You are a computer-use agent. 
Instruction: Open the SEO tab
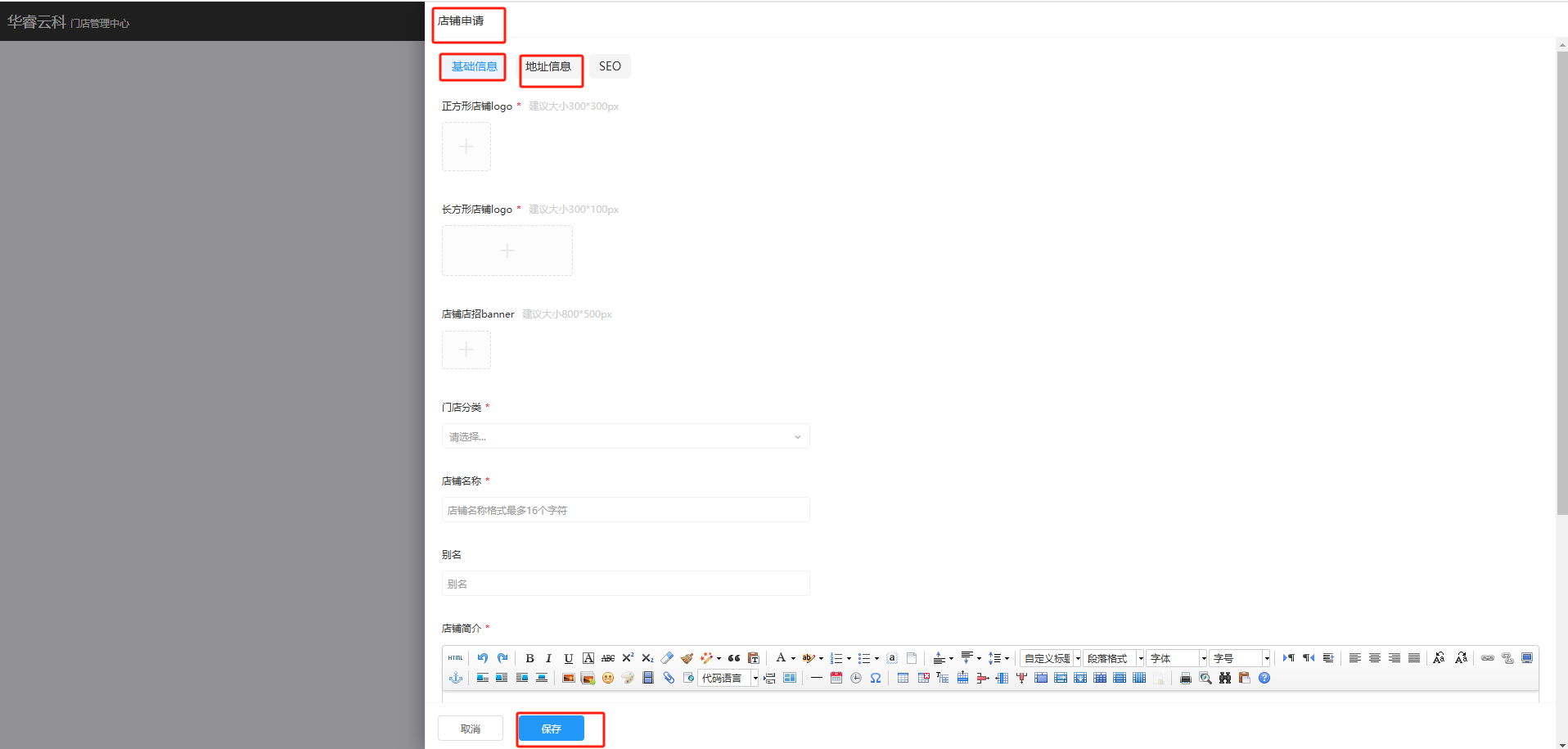[610, 67]
